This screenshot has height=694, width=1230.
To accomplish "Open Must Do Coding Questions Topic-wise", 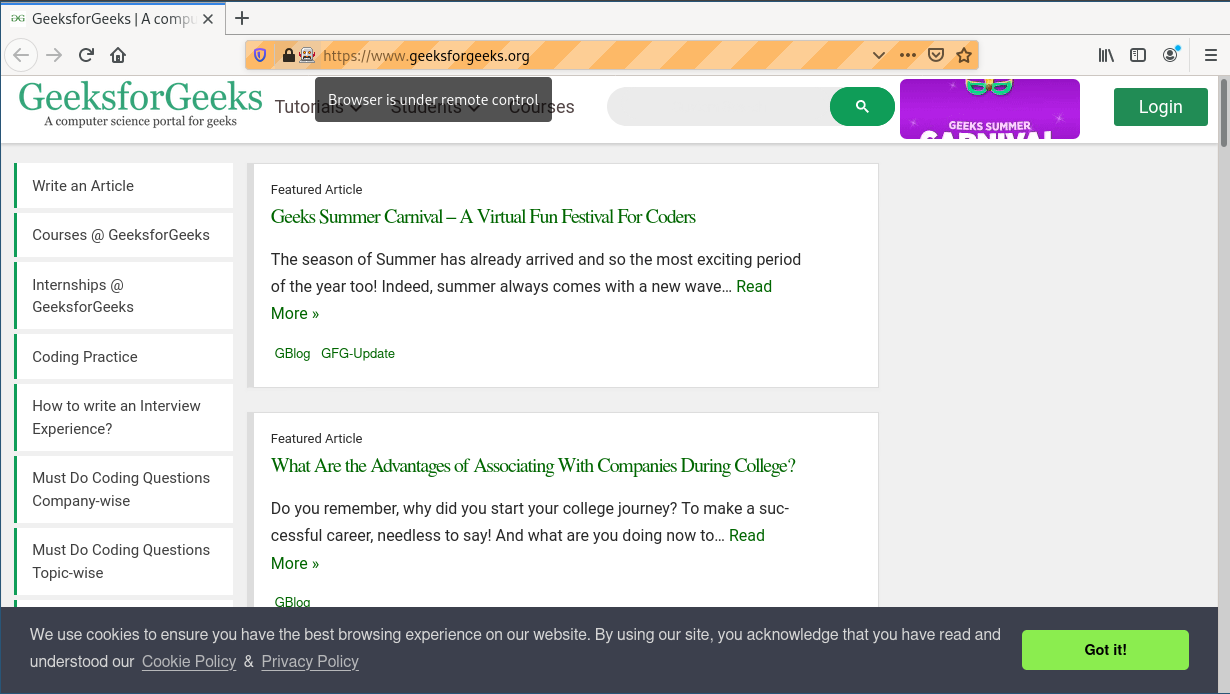I will [x=124, y=561].
